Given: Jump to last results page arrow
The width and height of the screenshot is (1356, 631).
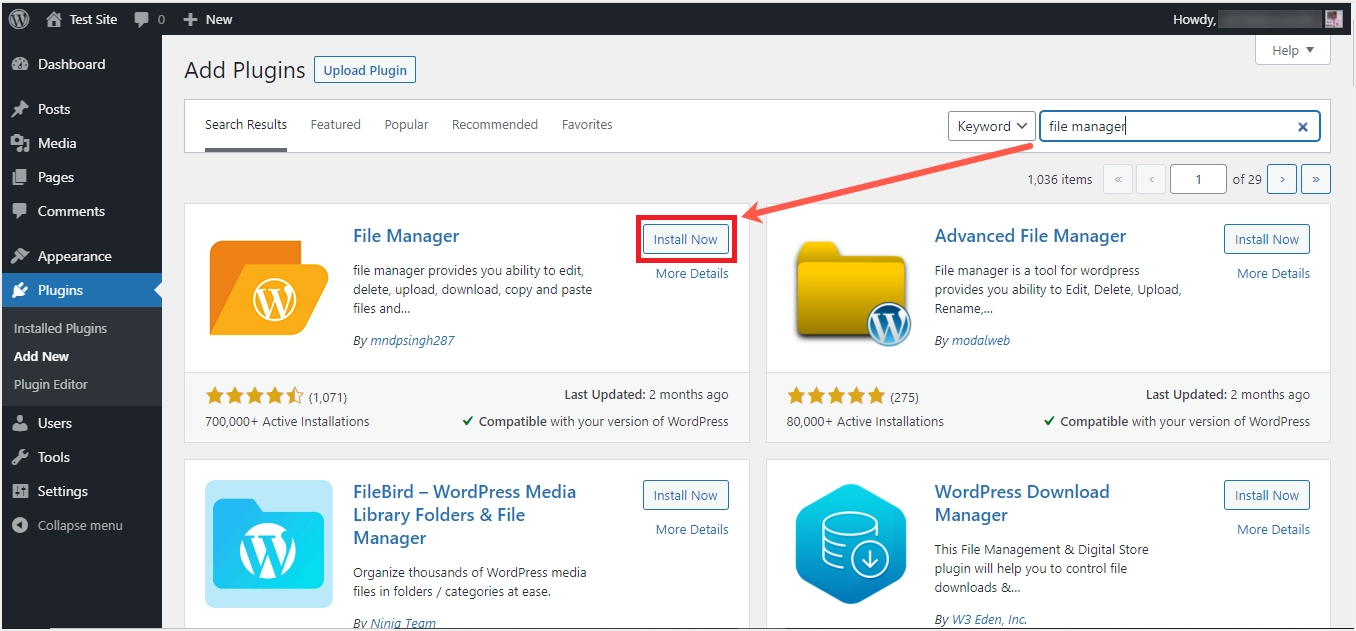Looking at the screenshot, I should point(1316,179).
